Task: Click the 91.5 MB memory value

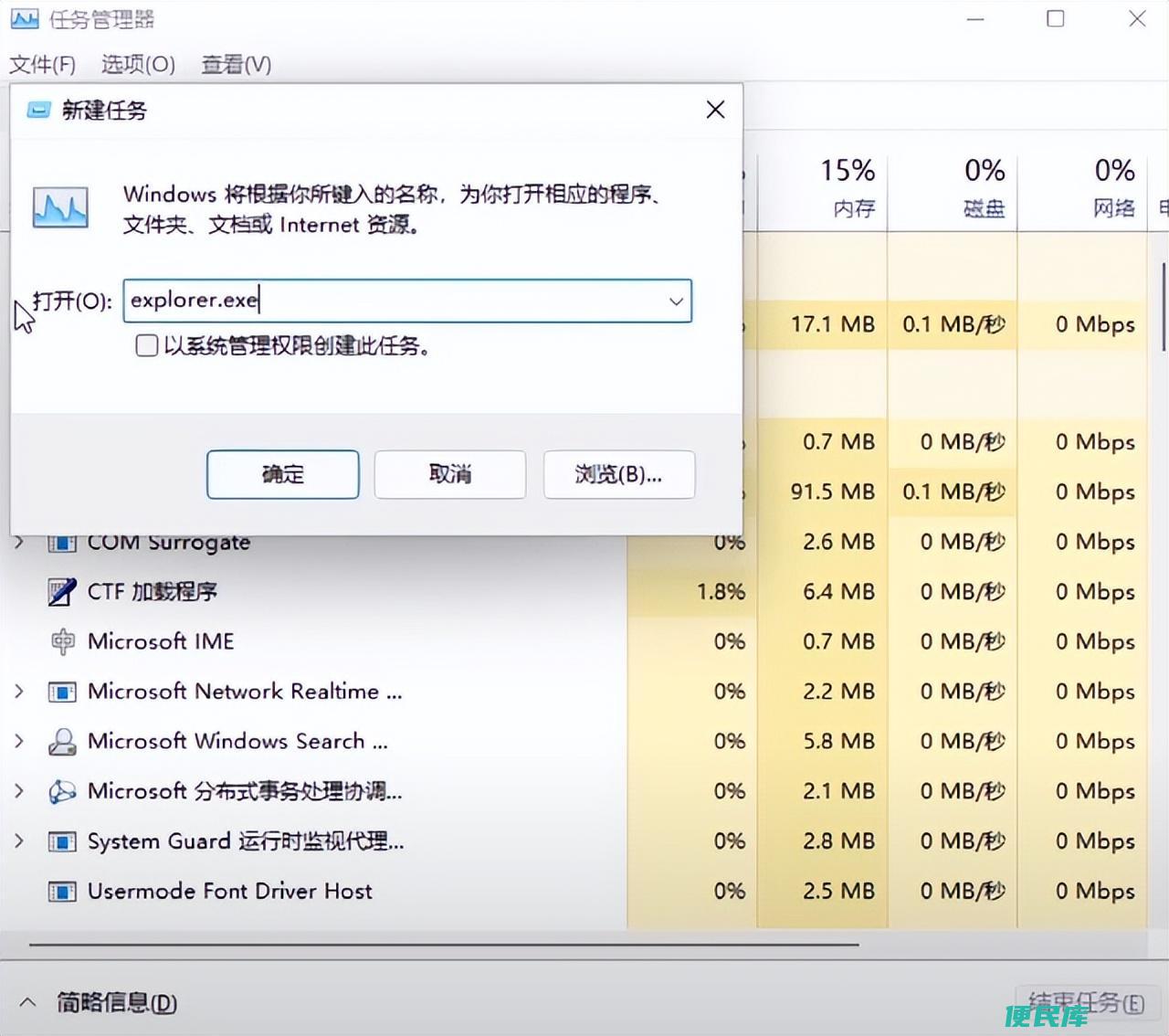Action: tap(833, 492)
